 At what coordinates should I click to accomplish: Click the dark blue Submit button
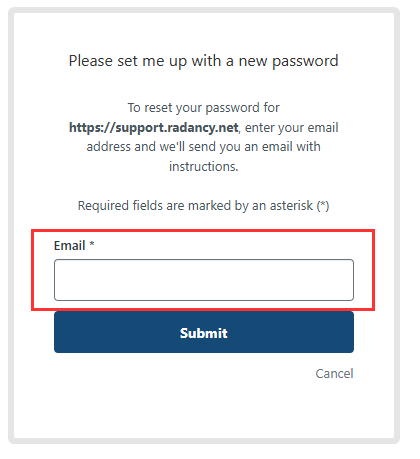point(204,332)
